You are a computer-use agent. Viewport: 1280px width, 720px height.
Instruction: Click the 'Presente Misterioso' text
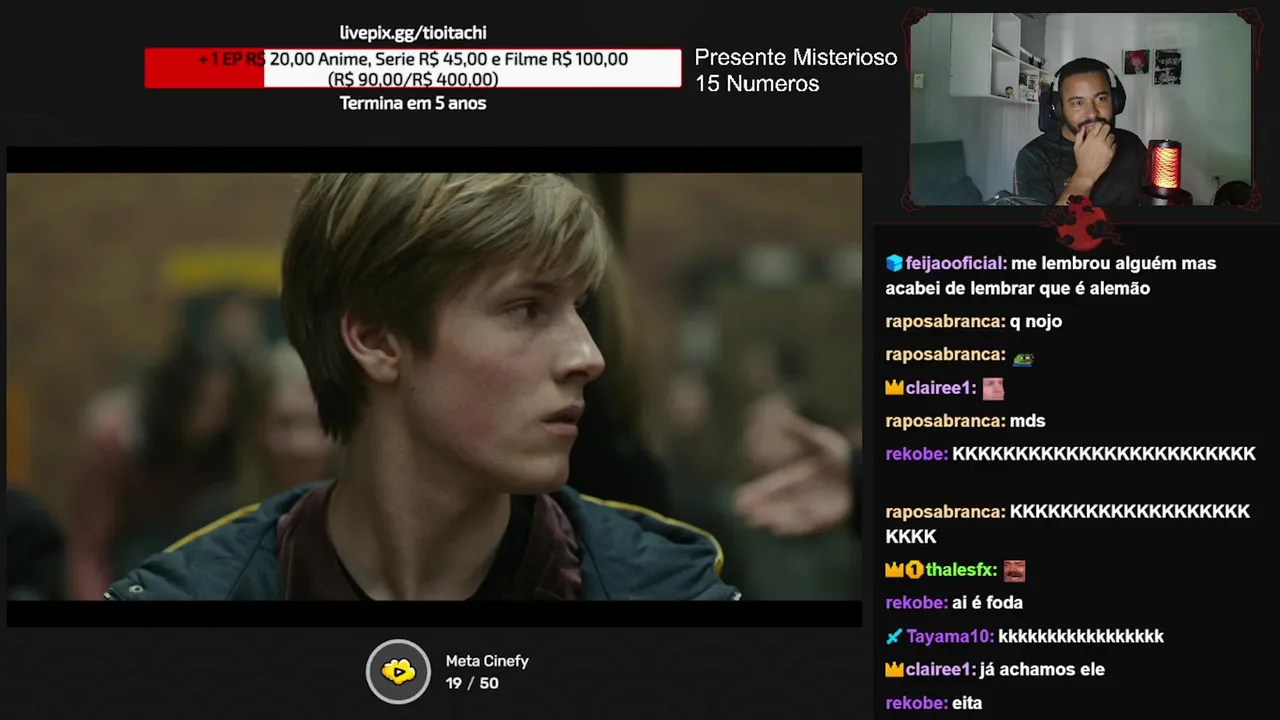pos(796,57)
